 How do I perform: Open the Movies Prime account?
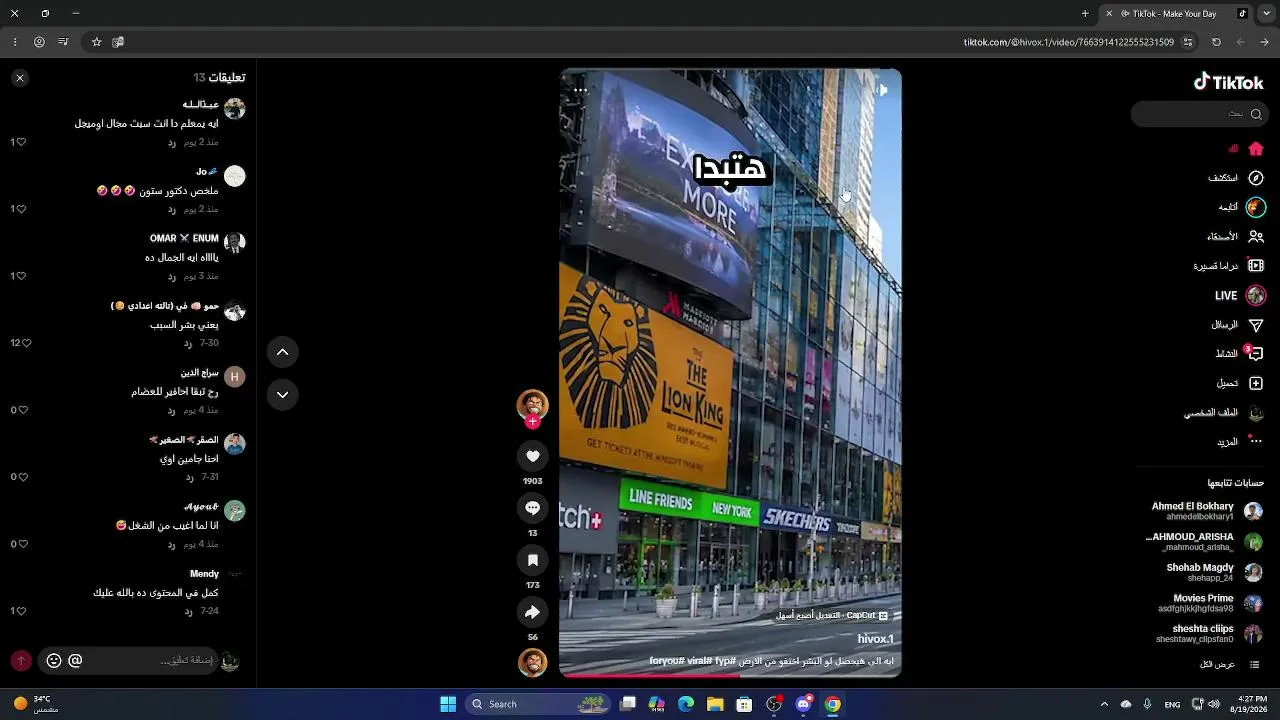click(x=1210, y=603)
